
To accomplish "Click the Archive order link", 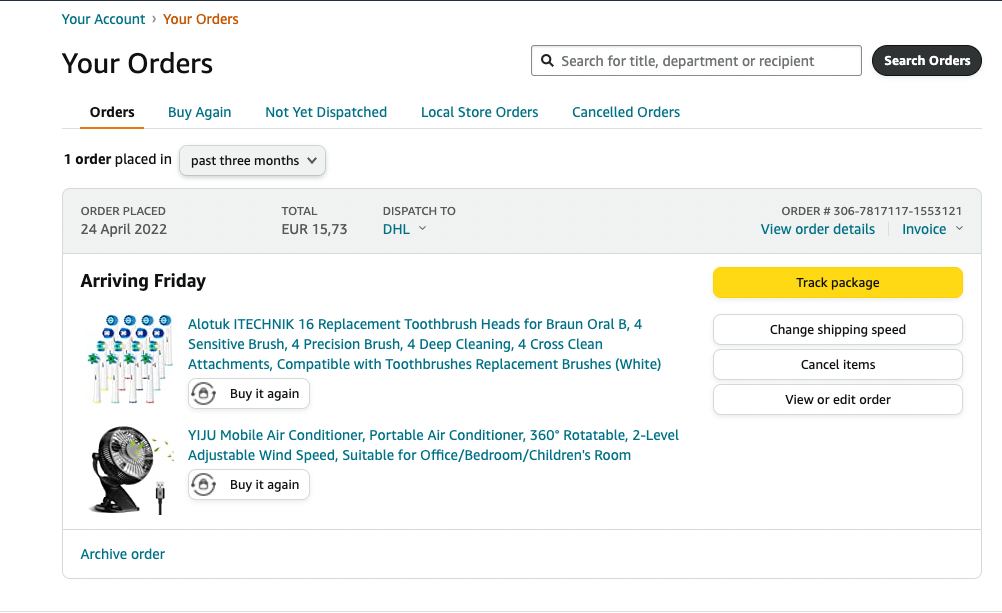I will [x=123, y=554].
